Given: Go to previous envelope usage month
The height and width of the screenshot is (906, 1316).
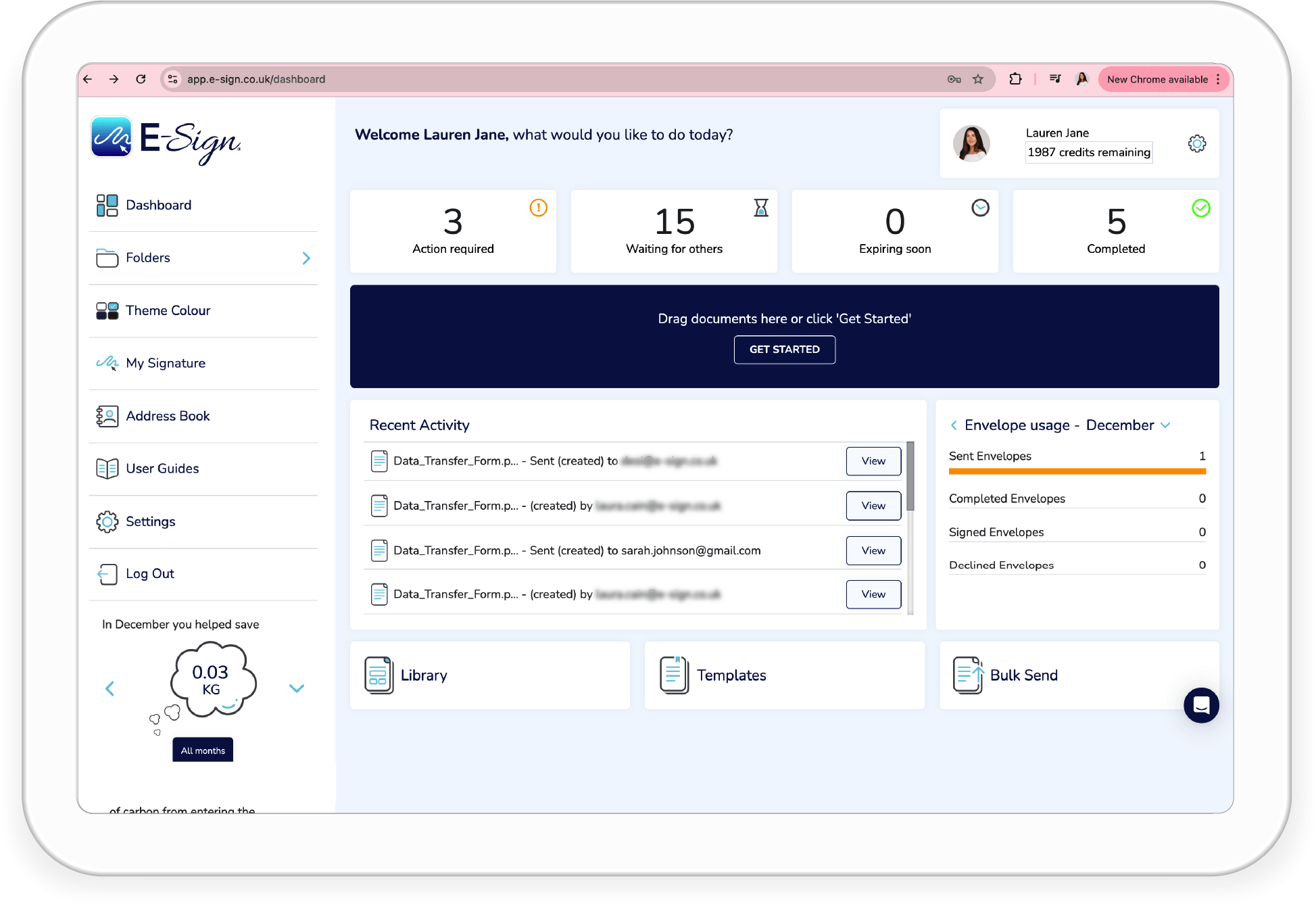Looking at the screenshot, I should click(x=954, y=425).
